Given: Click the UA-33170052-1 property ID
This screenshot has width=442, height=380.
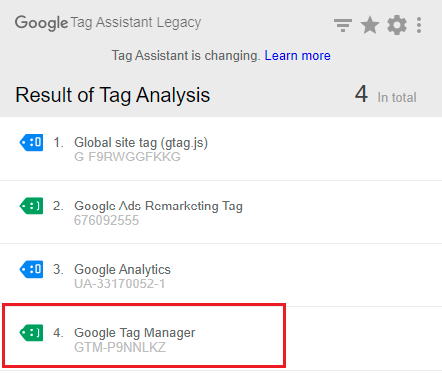Looking at the screenshot, I should pos(120,284).
